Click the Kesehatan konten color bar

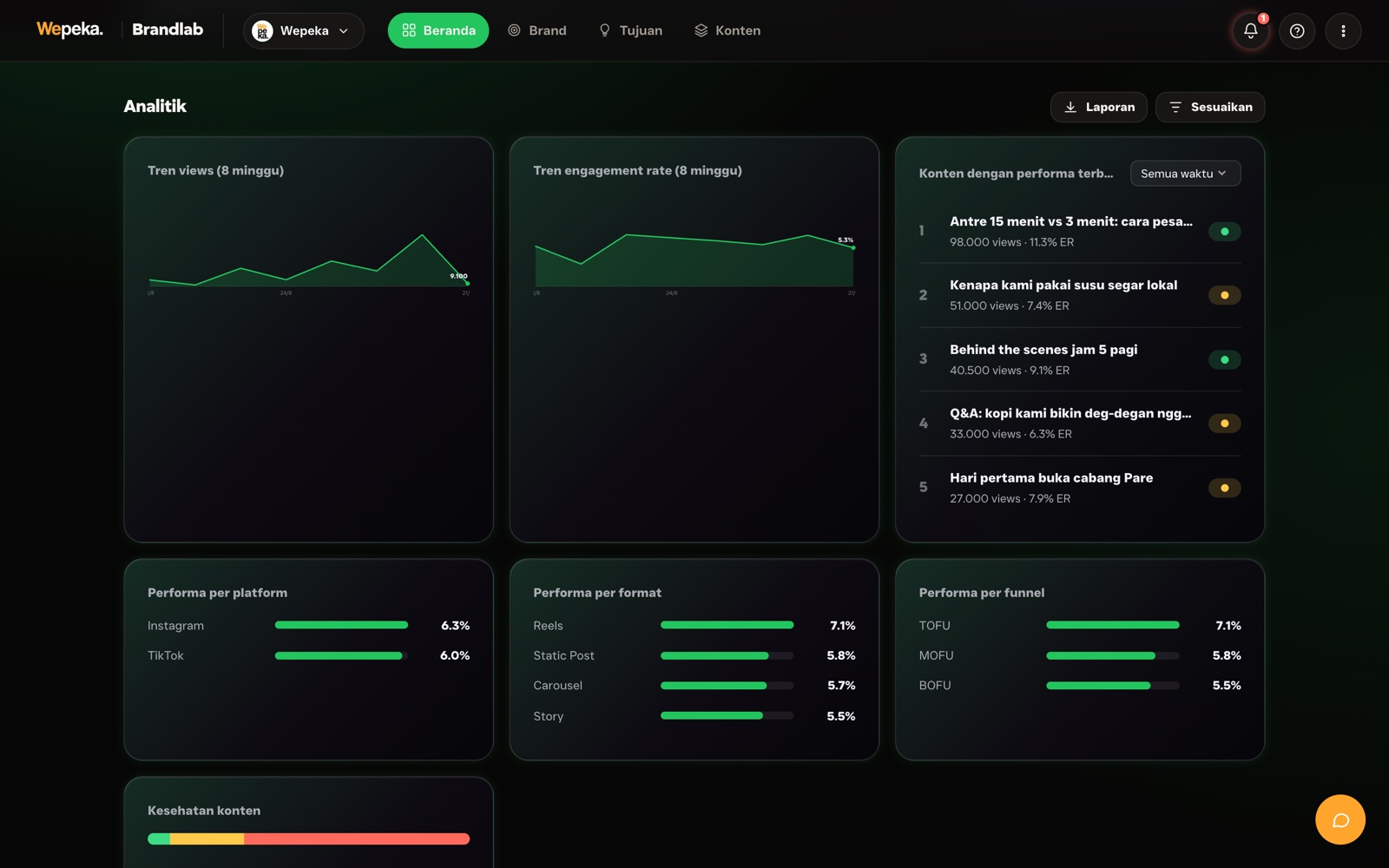[x=308, y=838]
